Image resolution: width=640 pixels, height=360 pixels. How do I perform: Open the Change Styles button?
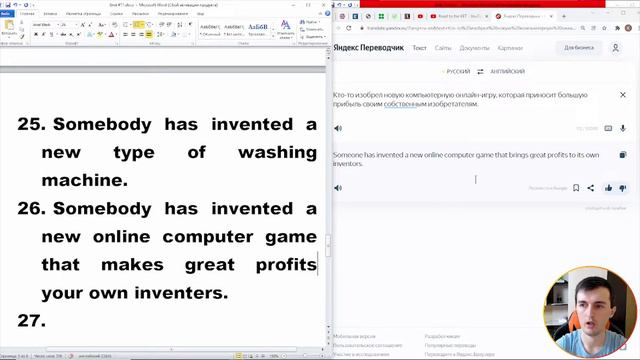click(x=286, y=29)
